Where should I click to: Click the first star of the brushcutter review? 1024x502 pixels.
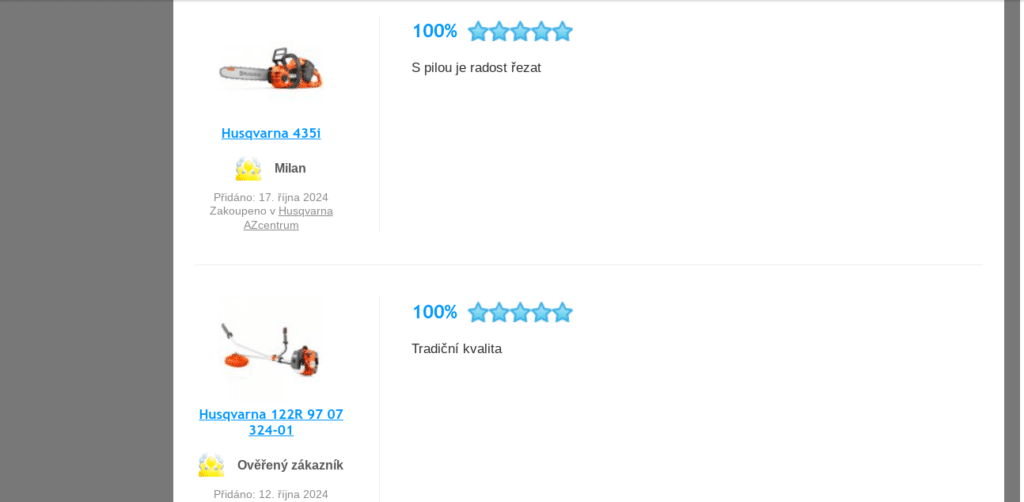click(478, 312)
